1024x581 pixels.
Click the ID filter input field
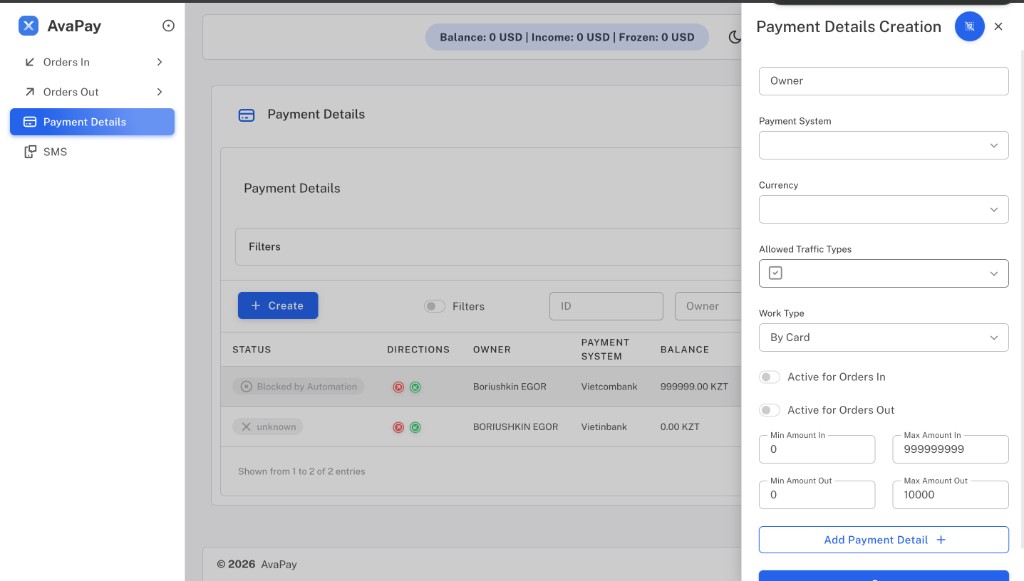click(x=606, y=306)
